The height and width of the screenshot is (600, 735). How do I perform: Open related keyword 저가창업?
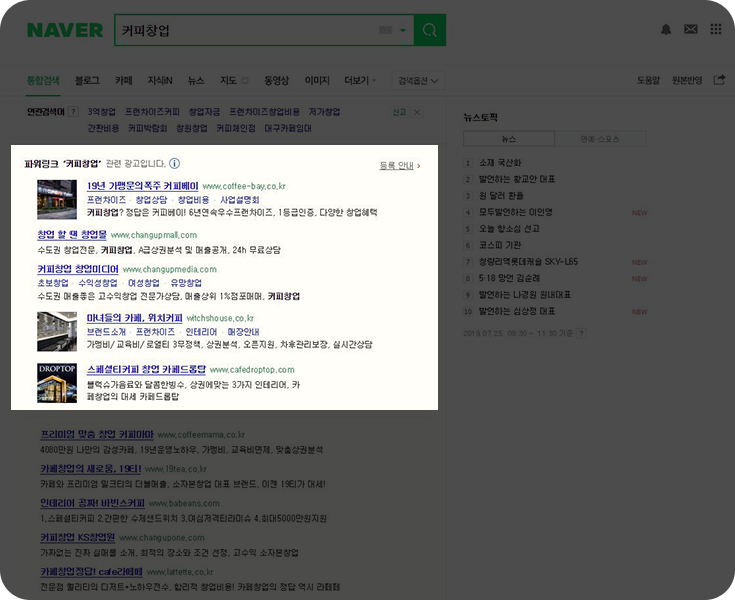tap(324, 112)
